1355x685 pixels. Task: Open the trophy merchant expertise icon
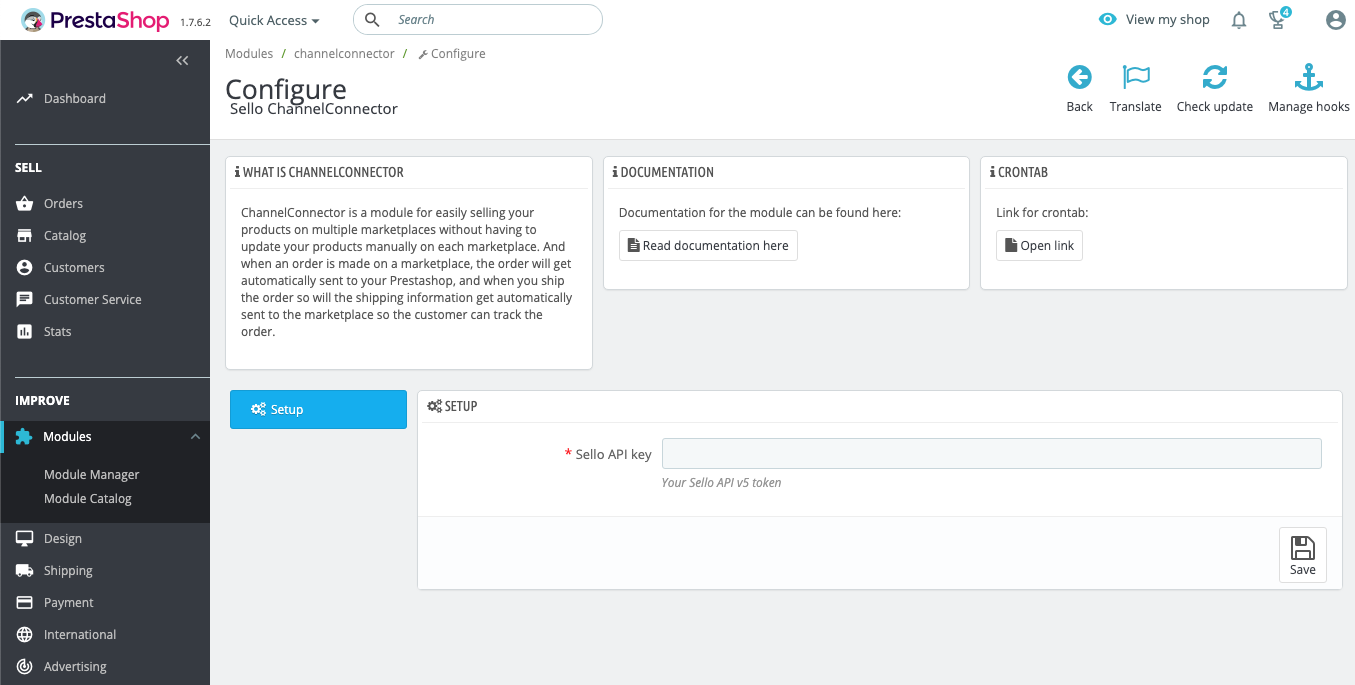click(1279, 19)
